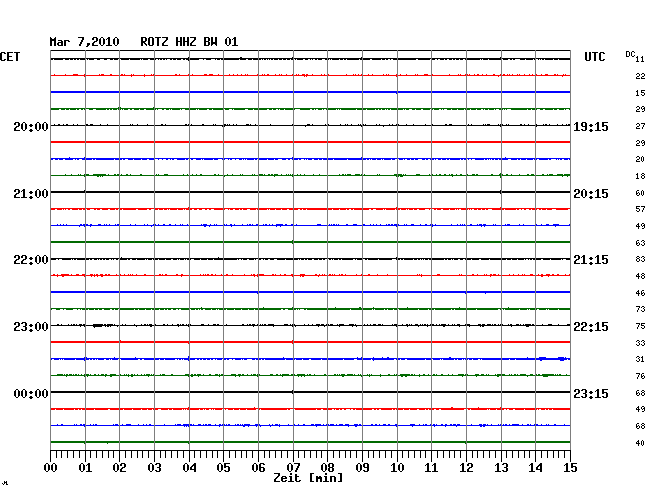This screenshot has width=650, height=494.
Task: Select the "20:00" CET time label
Action: click(x=31, y=126)
